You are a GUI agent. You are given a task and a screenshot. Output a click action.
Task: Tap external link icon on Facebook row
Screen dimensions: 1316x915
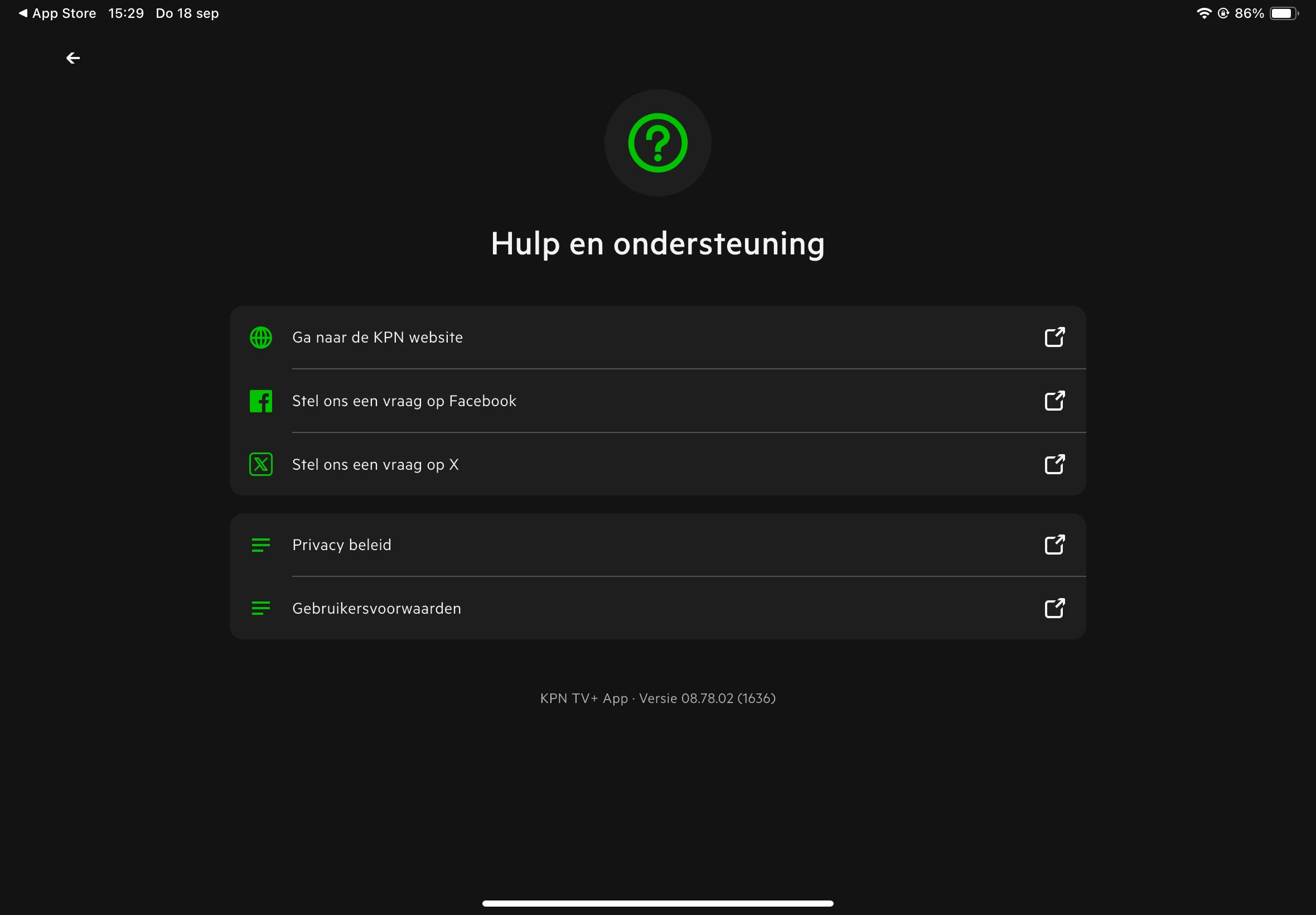1054,401
